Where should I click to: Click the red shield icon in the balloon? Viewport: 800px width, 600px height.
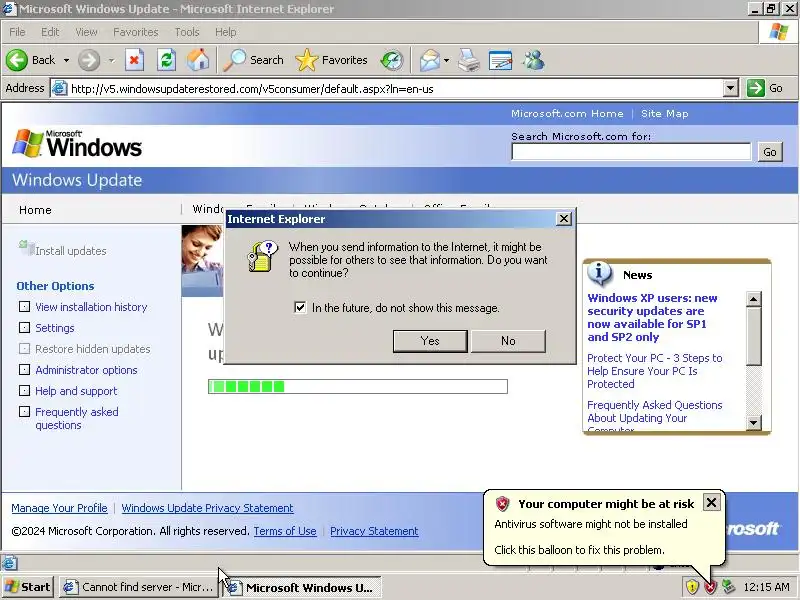(503, 504)
